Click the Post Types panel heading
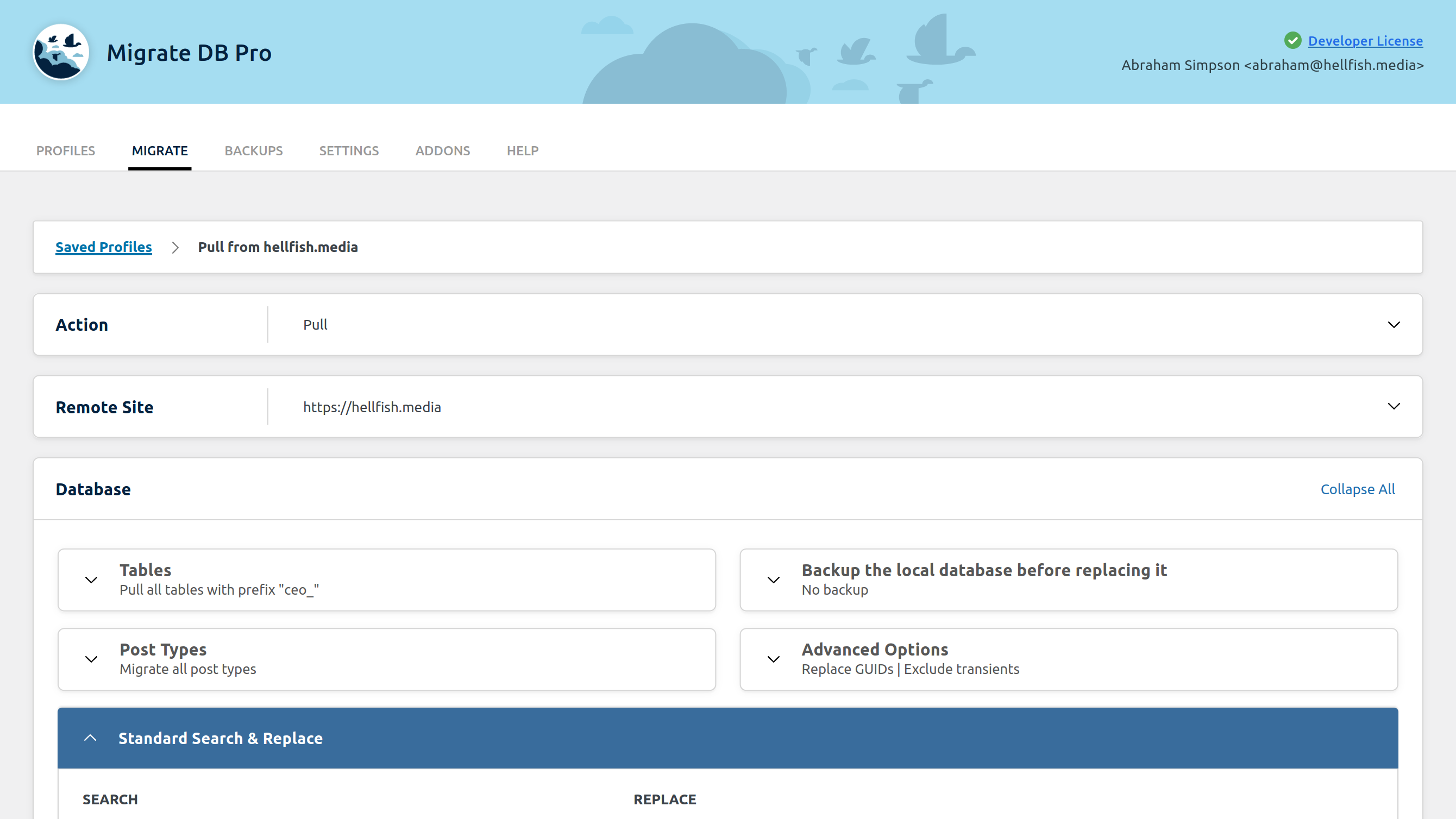Image resolution: width=1456 pixels, height=819 pixels. [163, 650]
